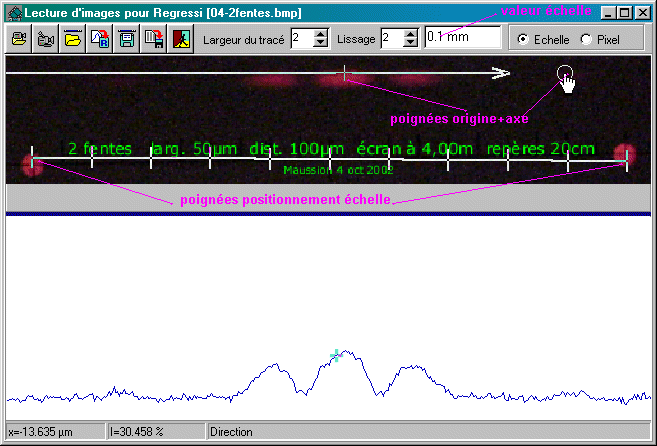The image size is (657, 446).
Task: Click the video camera acquisition icon
Action: 45,39
